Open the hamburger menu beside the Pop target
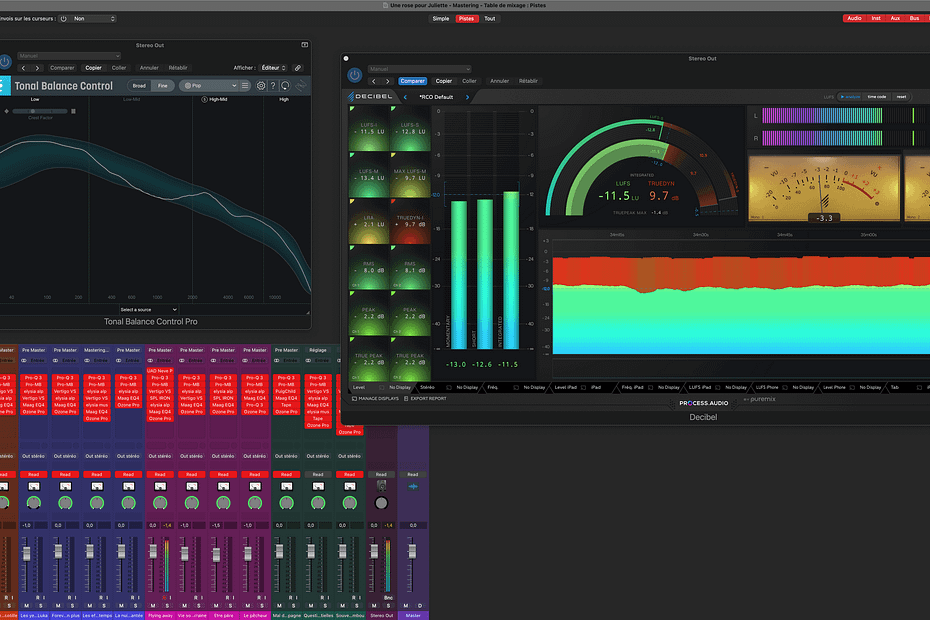Viewport: 930px width, 620px height. pyautogui.click(x=245, y=86)
